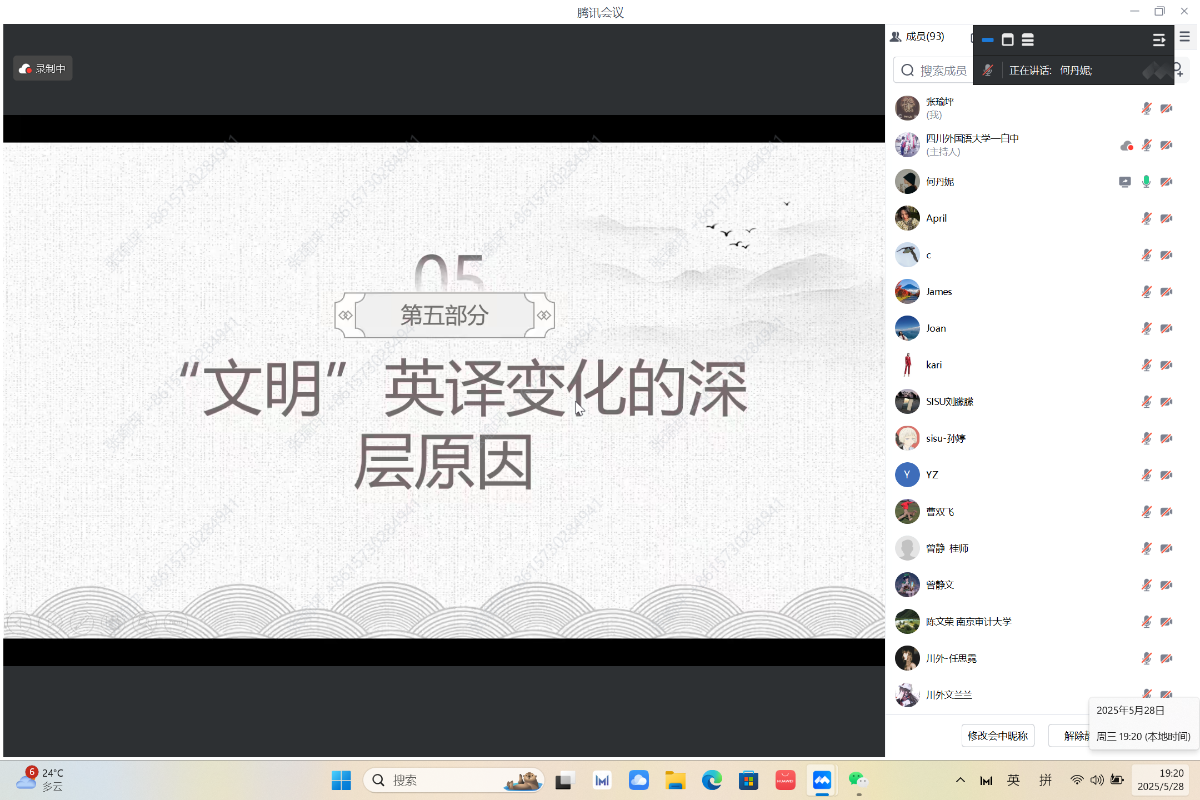Click the 解除 button at panel bottom
Screen dimensions: 1200x800
[1068, 736]
